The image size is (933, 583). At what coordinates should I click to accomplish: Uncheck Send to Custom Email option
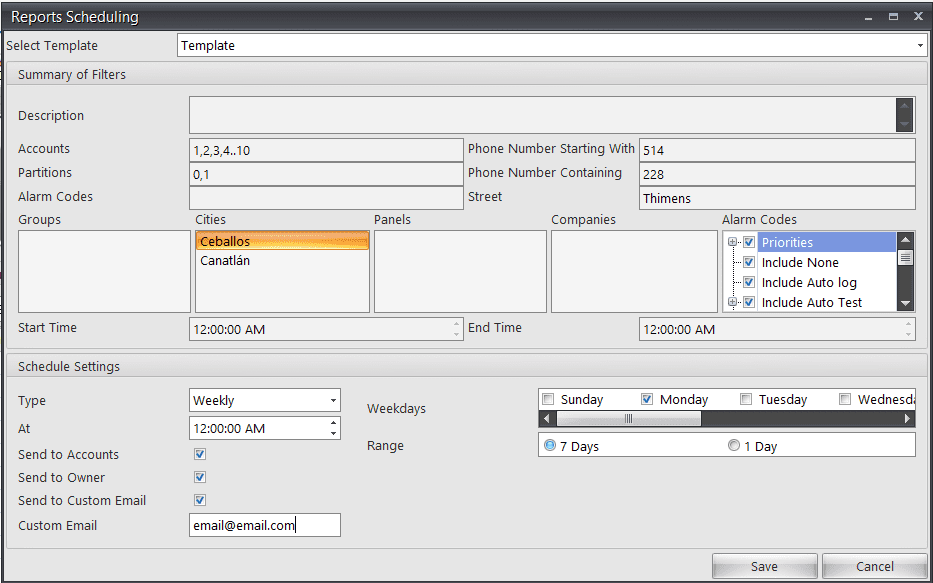click(198, 500)
